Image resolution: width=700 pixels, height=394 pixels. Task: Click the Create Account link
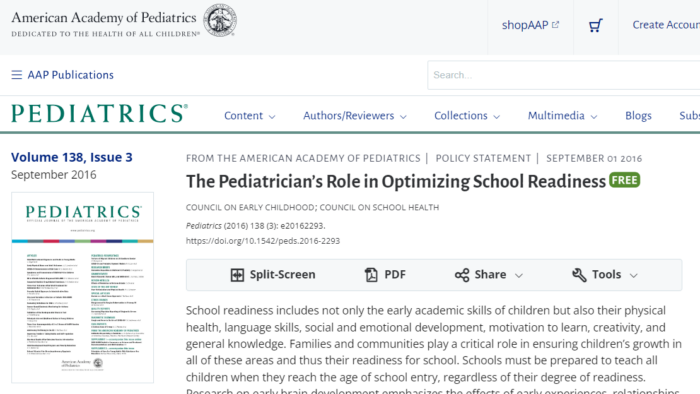pos(666,25)
